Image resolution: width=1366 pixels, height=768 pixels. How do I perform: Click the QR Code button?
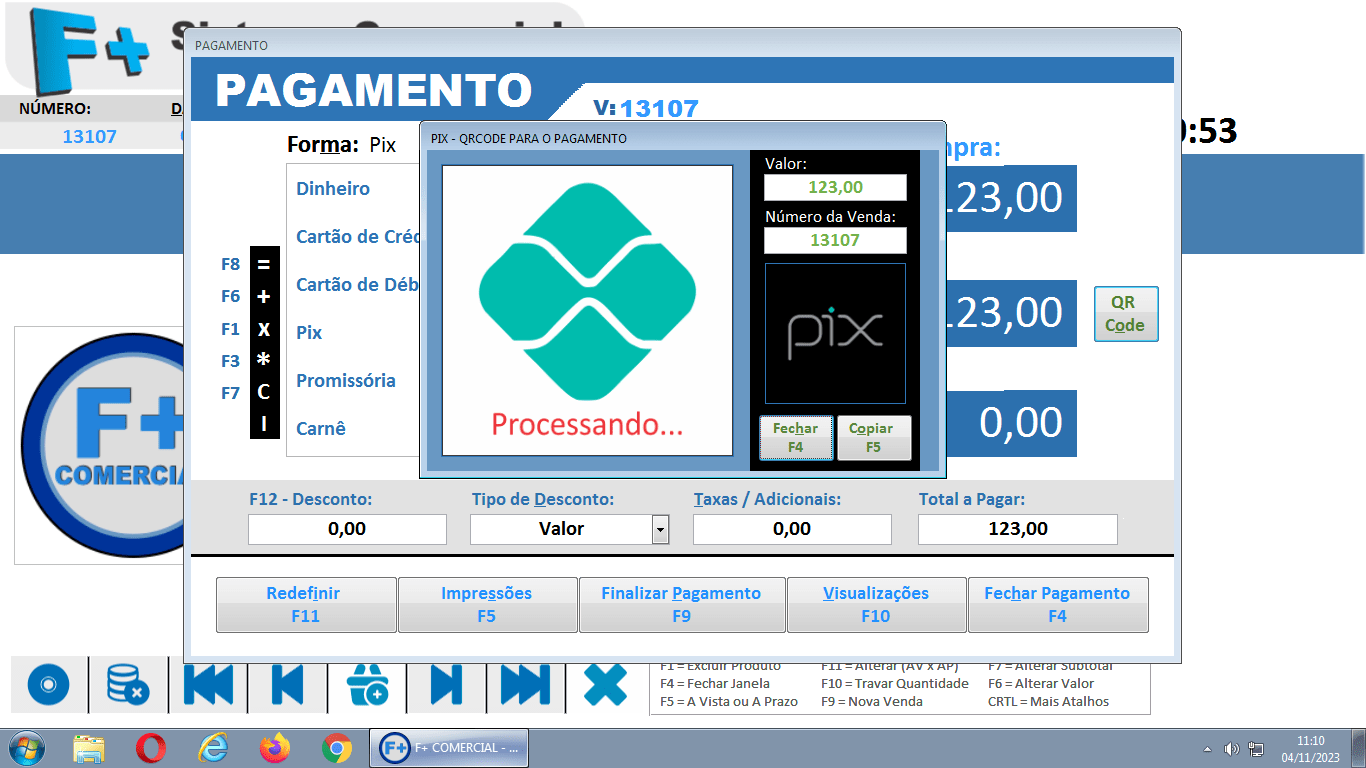1126,314
